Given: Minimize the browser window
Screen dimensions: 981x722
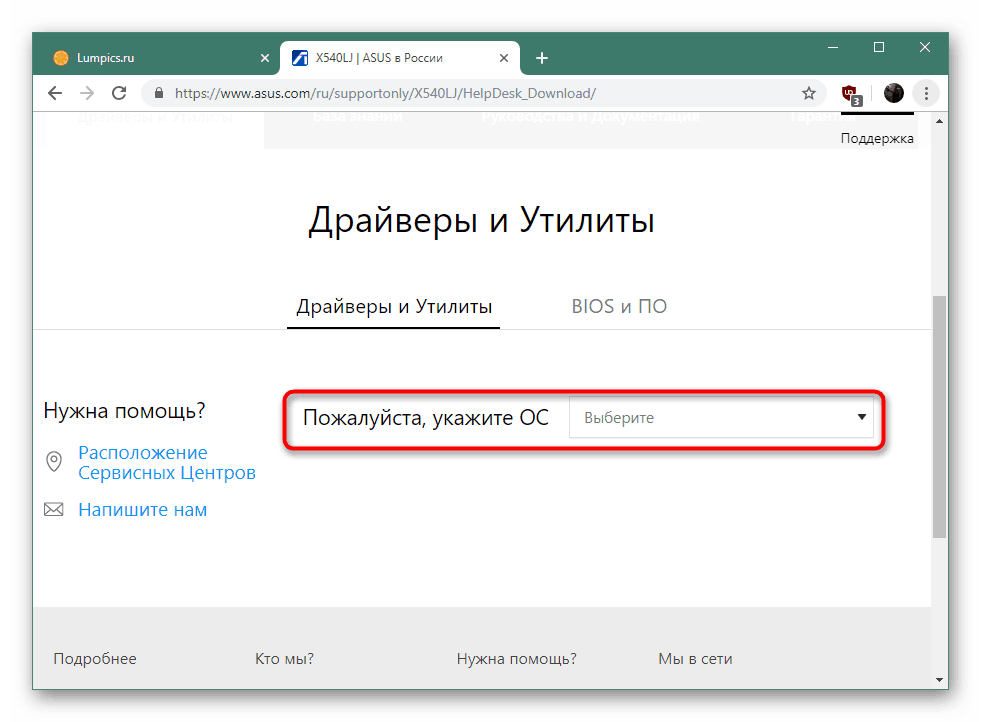Looking at the screenshot, I should pos(833,48).
